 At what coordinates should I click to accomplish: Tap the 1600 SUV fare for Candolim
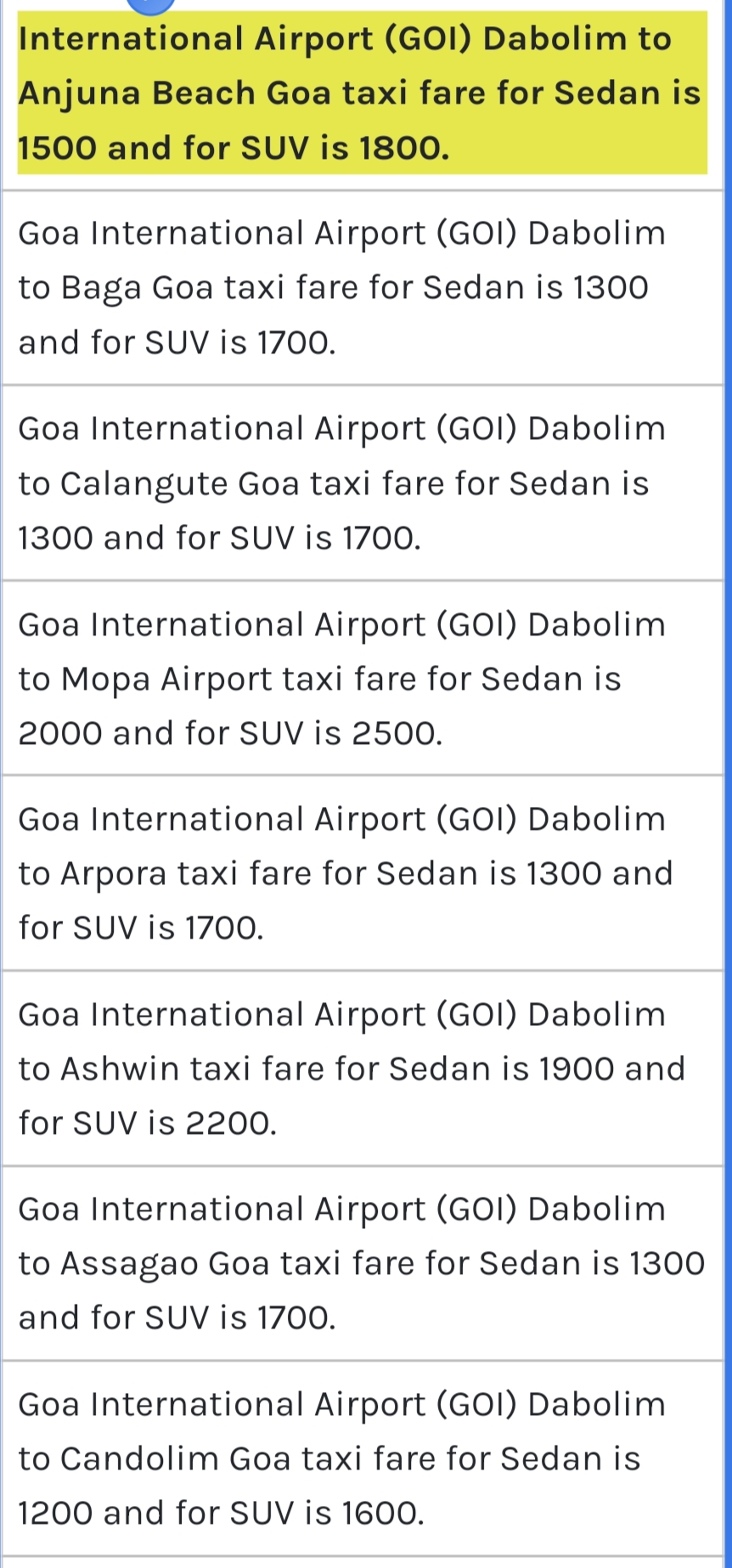[383, 1513]
